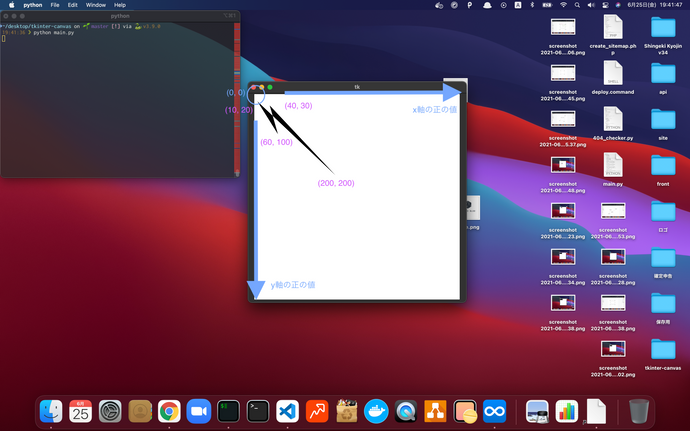The height and width of the screenshot is (431, 690).
Task: Click the Bluetooth menu bar icon
Action: click(532, 5)
